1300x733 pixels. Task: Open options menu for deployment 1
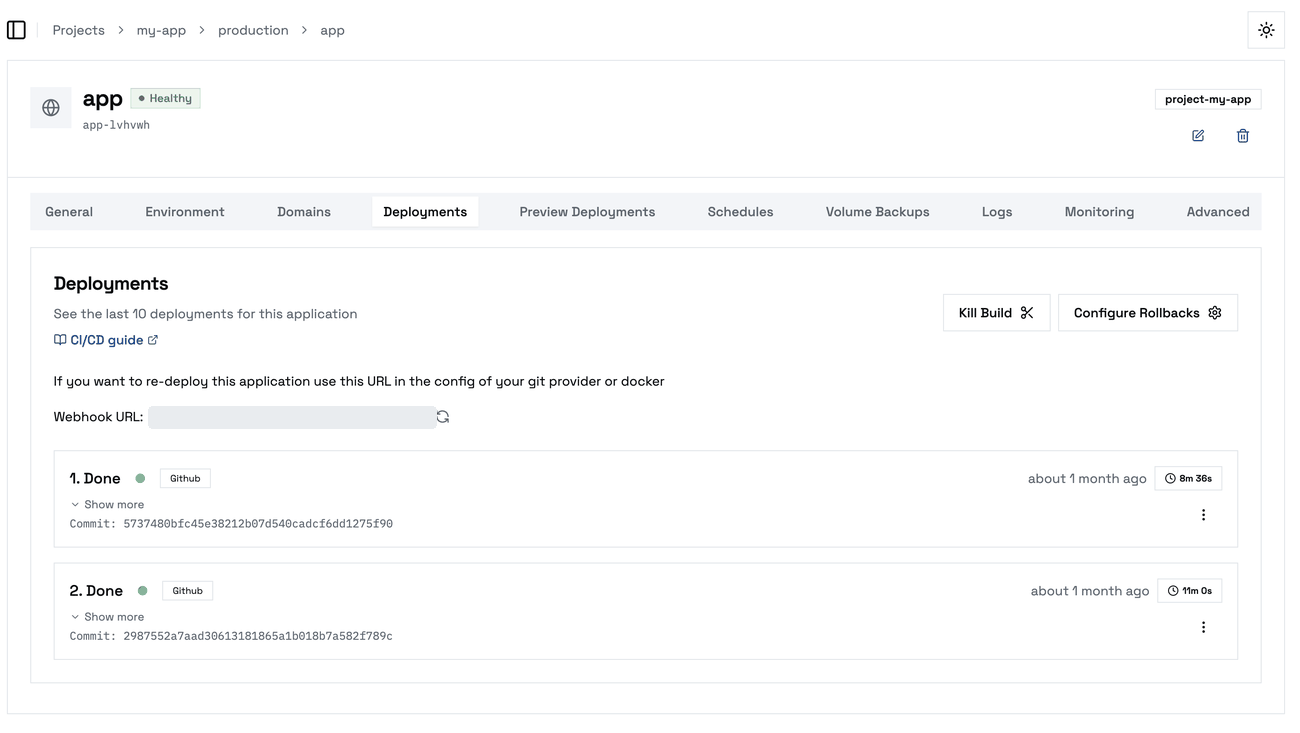click(x=1203, y=515)
